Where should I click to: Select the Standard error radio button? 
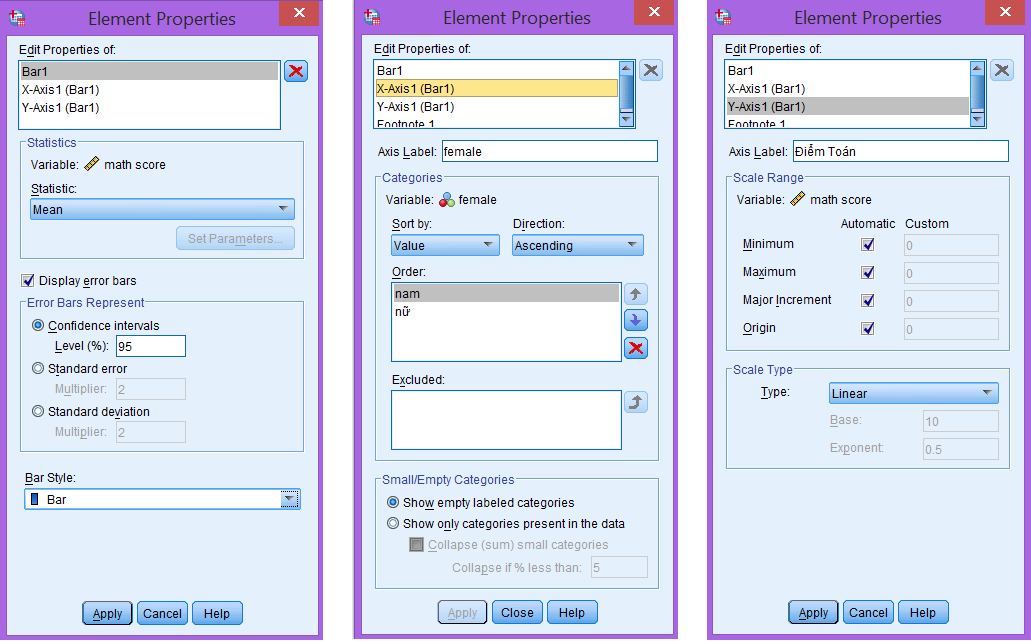39,368
